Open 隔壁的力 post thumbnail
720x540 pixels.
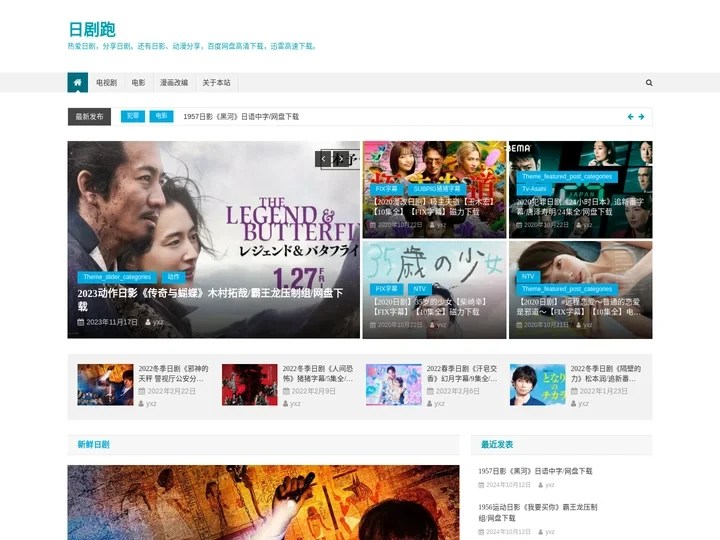(538, 385)
